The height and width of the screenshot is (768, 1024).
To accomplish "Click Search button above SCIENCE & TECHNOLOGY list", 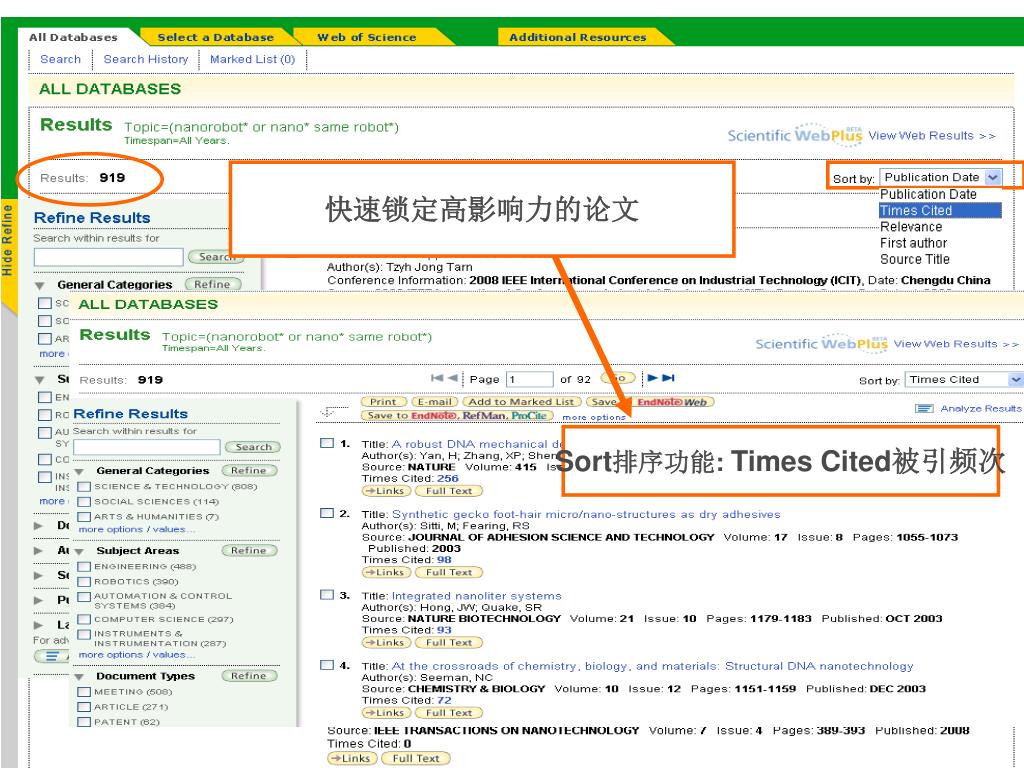I will [253, 447].
